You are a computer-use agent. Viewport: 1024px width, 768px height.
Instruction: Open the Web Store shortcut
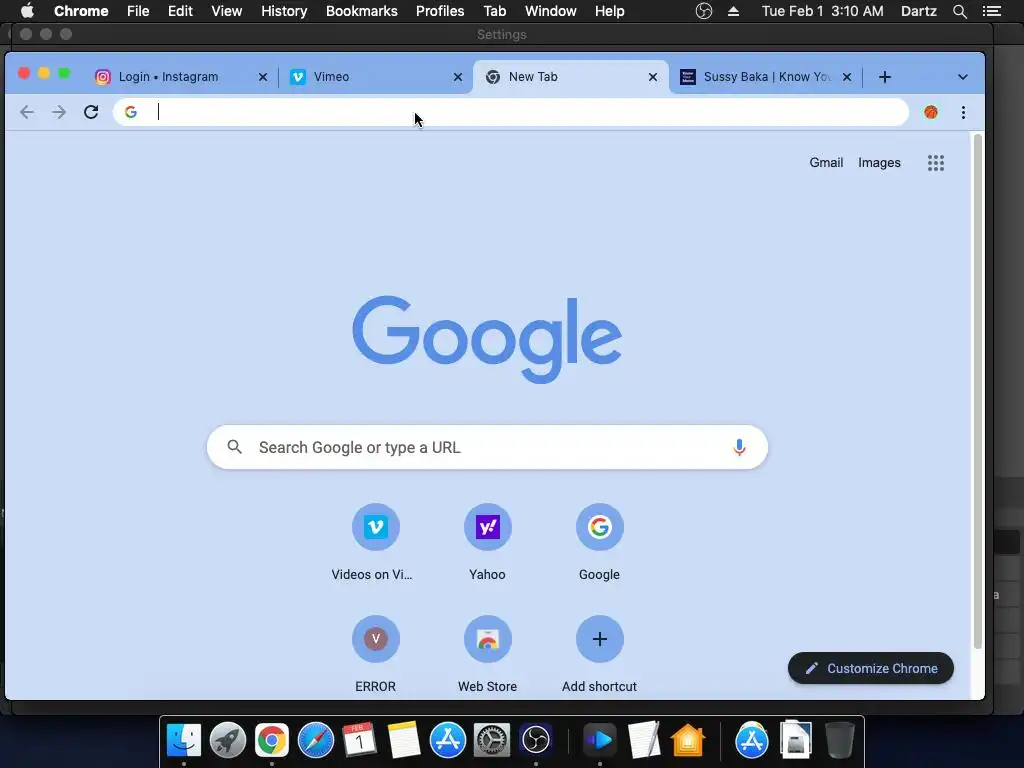tap(488, 639)
